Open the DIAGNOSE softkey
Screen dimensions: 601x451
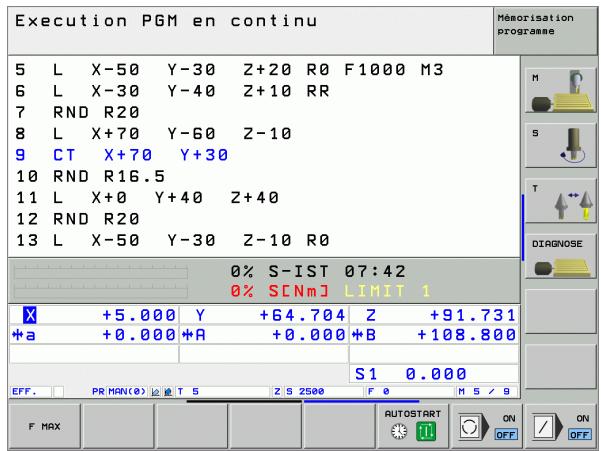coord(560,256)
